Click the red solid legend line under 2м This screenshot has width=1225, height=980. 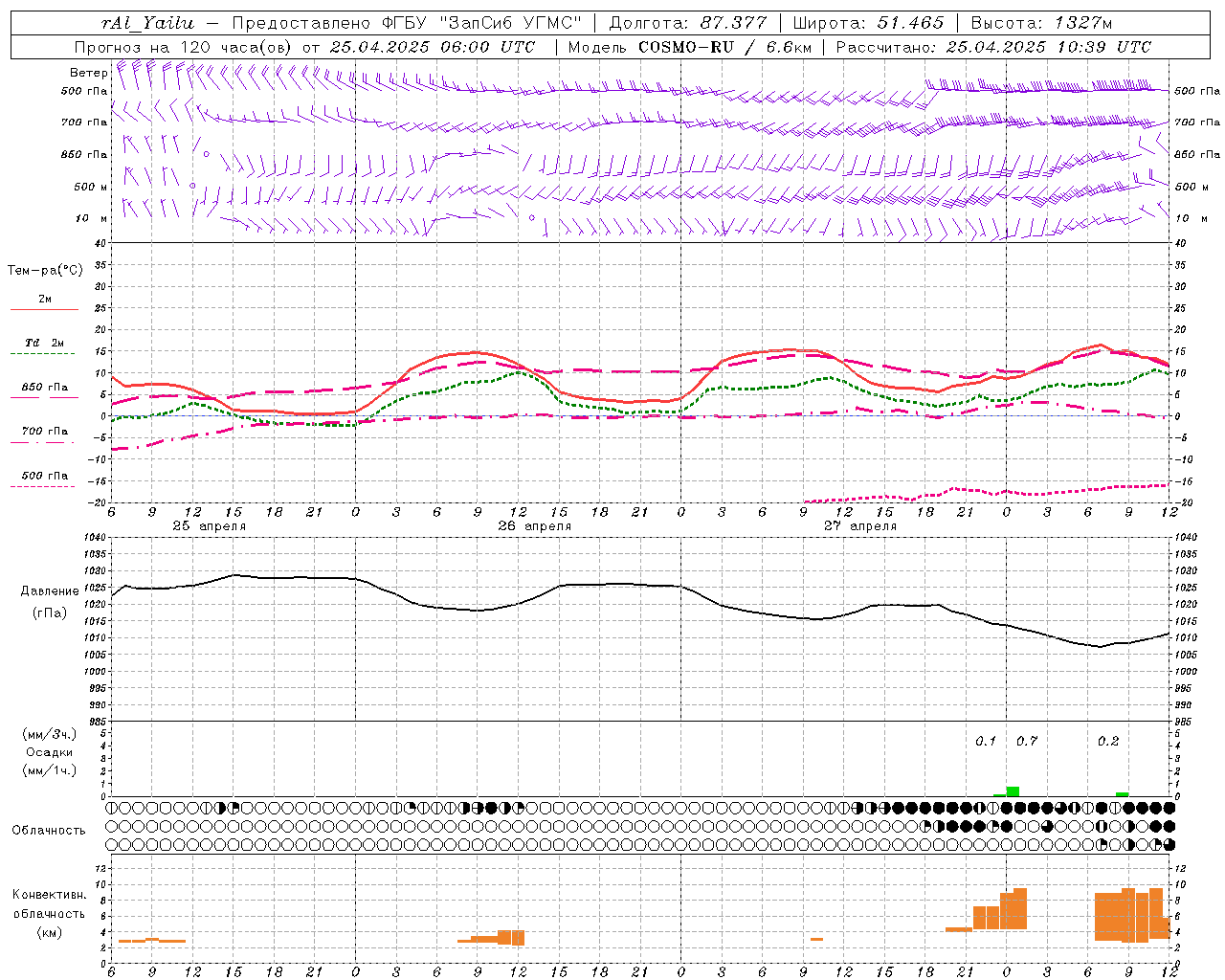tap(44, 309)
